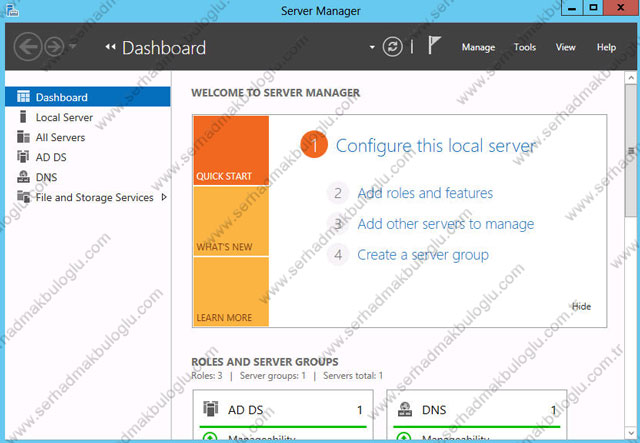Select Dashboard in the sidebar
640x443 pixels.
pyautogui.click(x=88, y=97)
